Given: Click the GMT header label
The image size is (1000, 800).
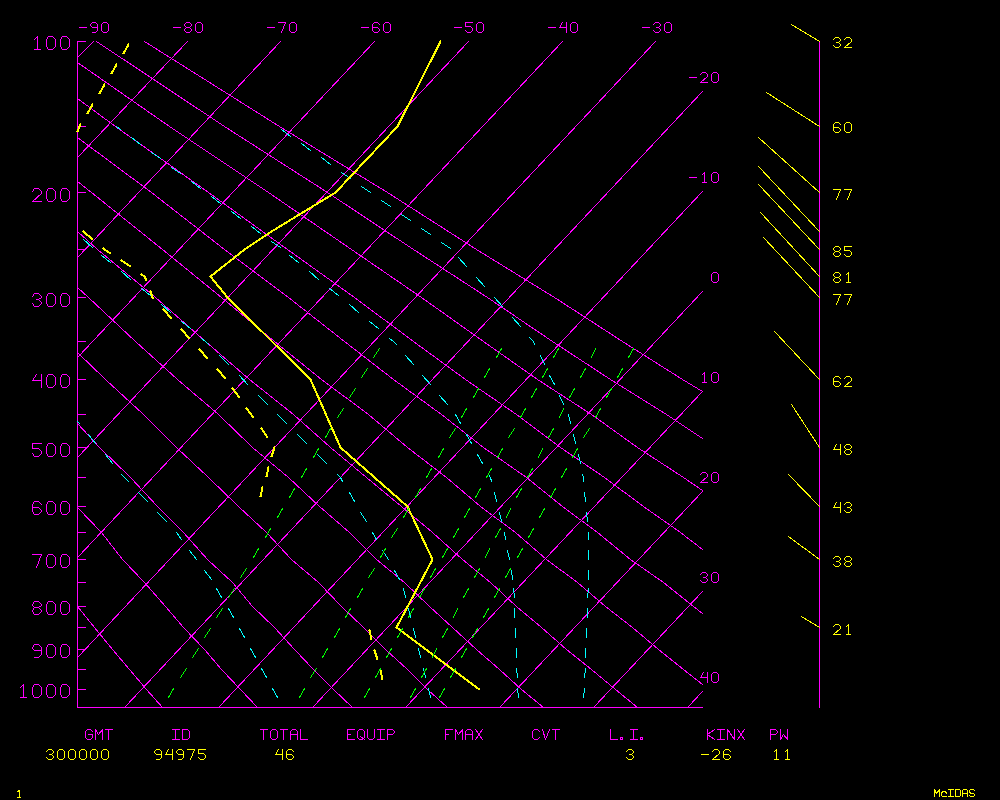Looking at the screenshot, I should point(98,735).
